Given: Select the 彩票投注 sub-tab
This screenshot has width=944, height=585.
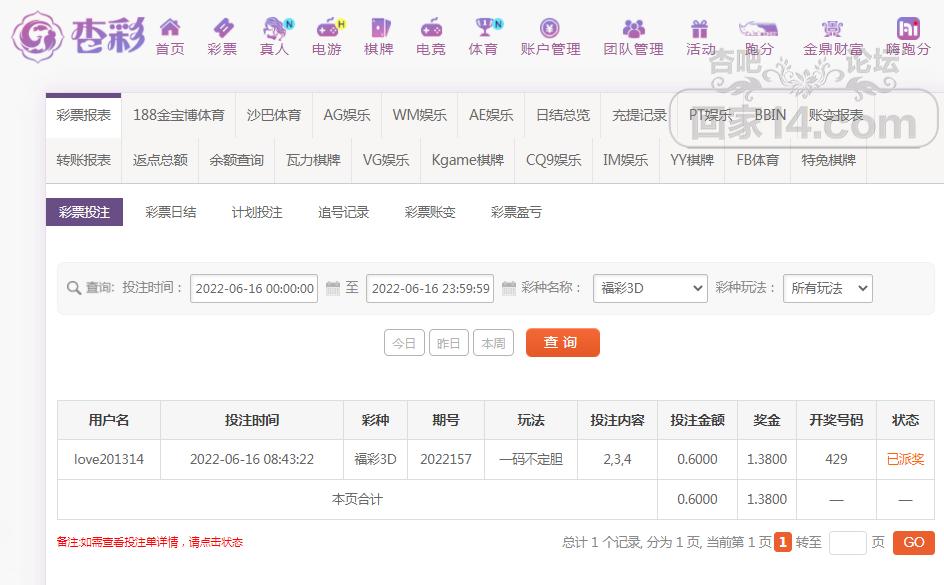Looking at the screenshot, I should point(84,212).
